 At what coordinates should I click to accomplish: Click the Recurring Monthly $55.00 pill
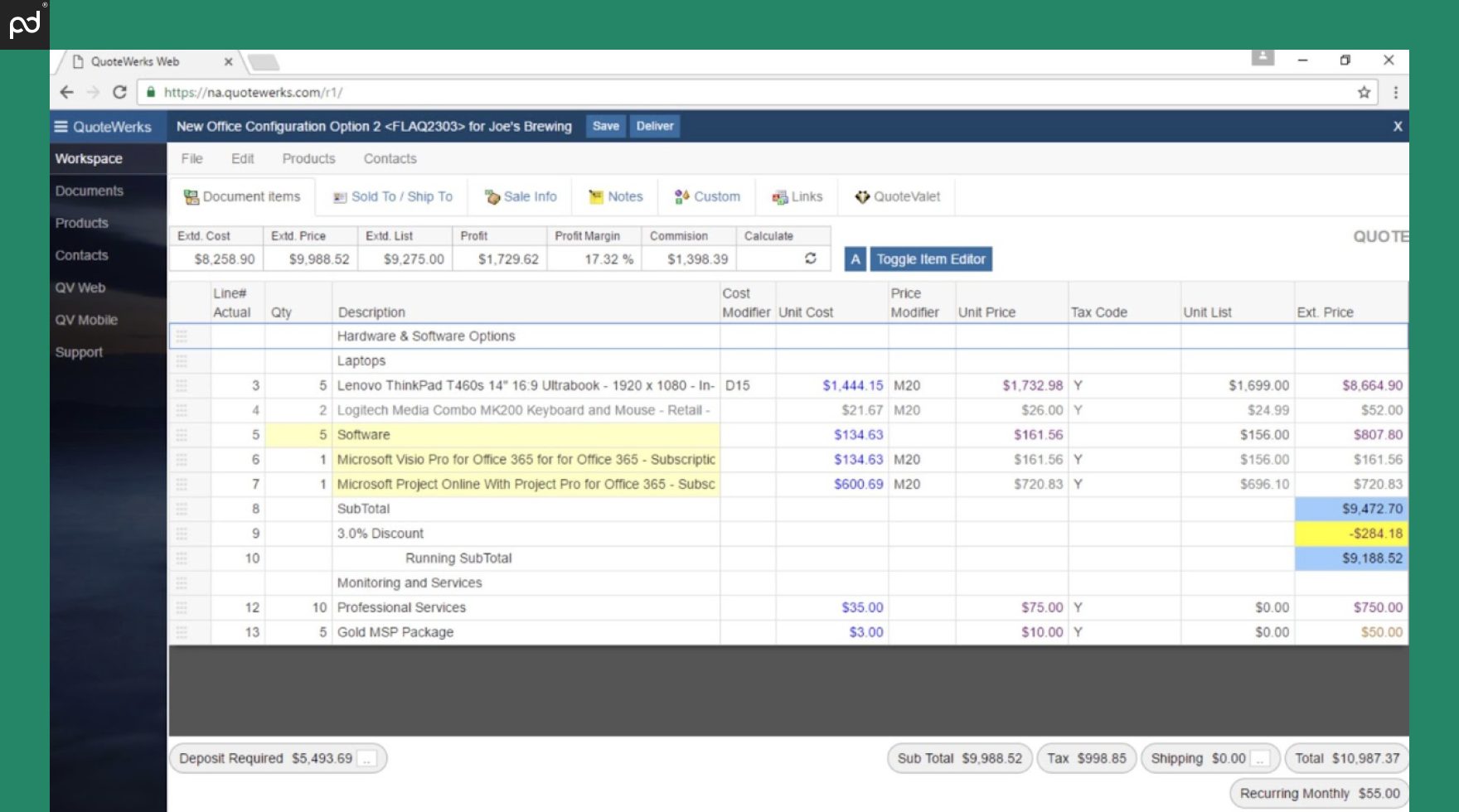click(1320, 793)
